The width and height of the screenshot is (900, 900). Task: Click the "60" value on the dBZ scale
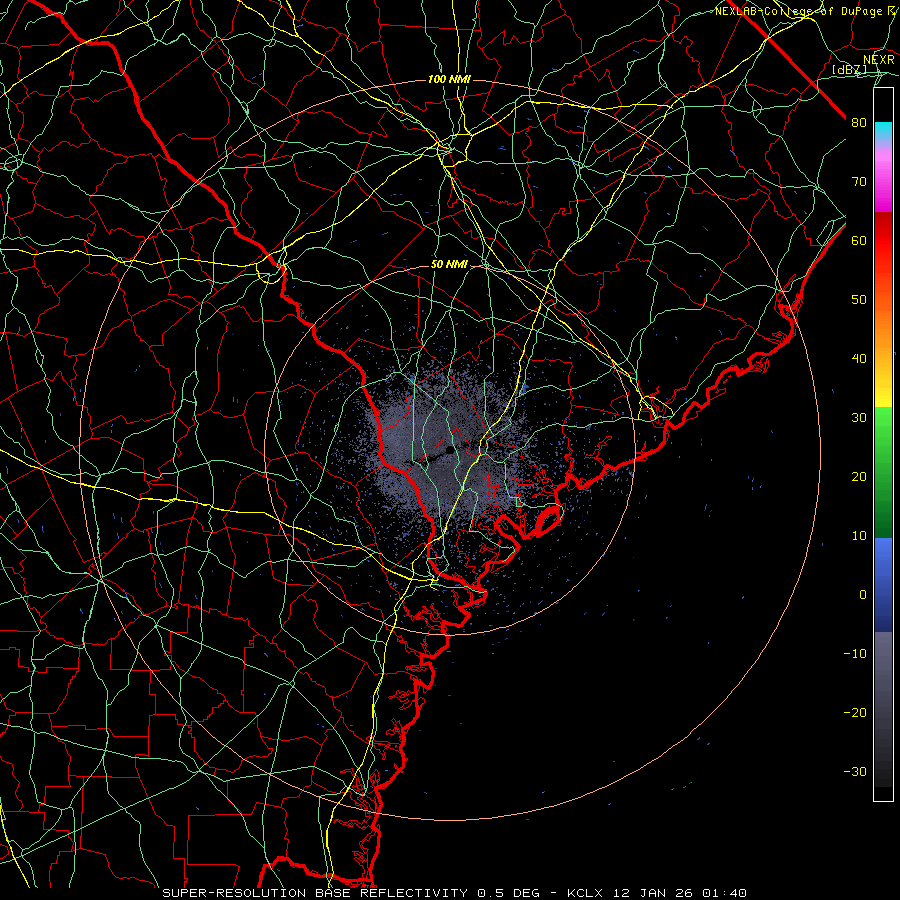pos(859,241)
